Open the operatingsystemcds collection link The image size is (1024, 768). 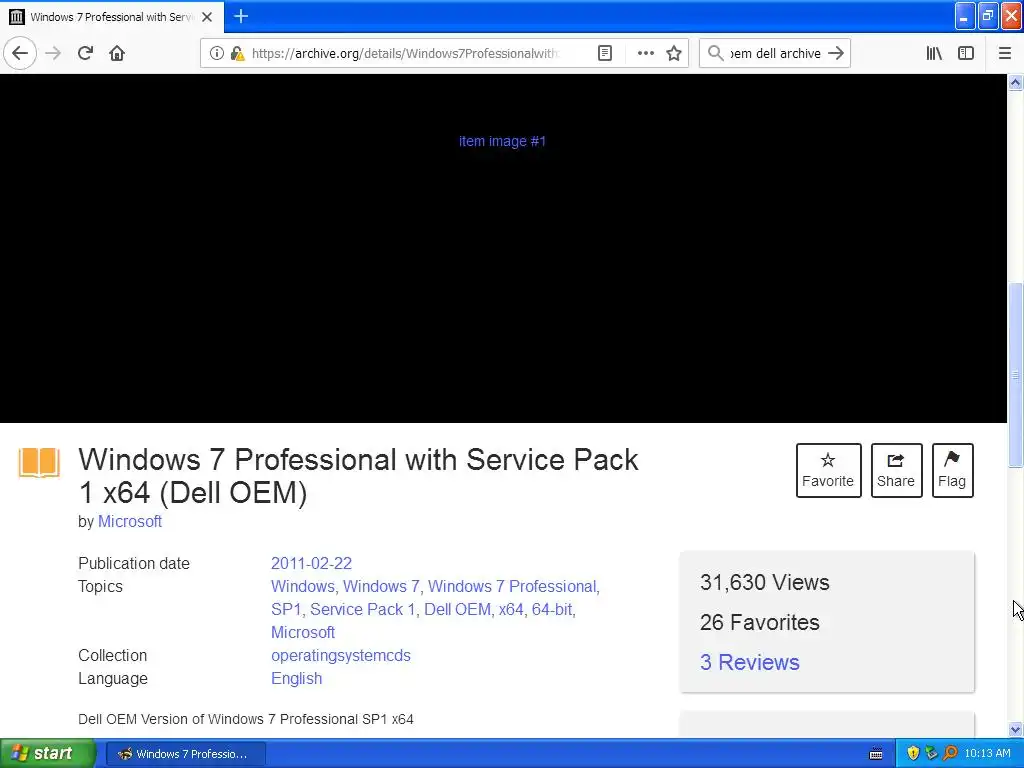click(x=341, y=655)
